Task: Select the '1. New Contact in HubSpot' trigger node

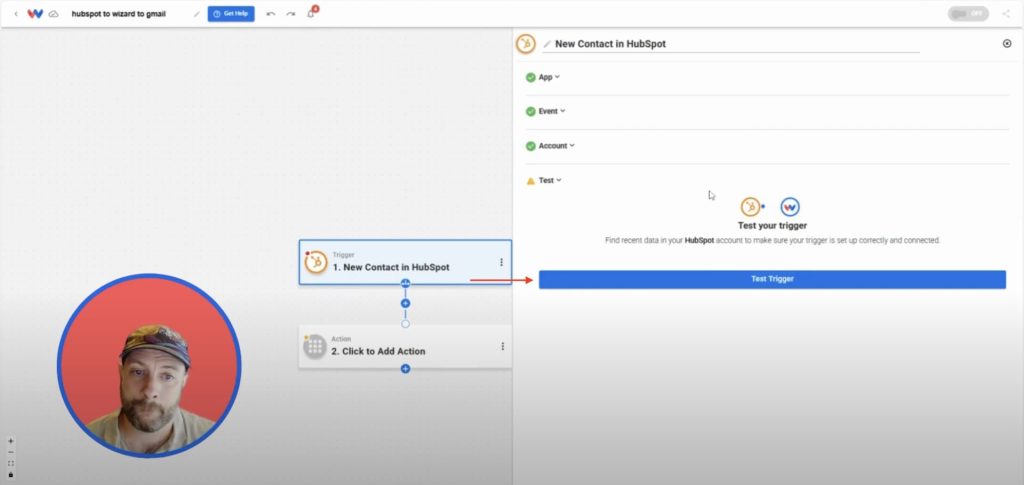Action: (406, 262)
